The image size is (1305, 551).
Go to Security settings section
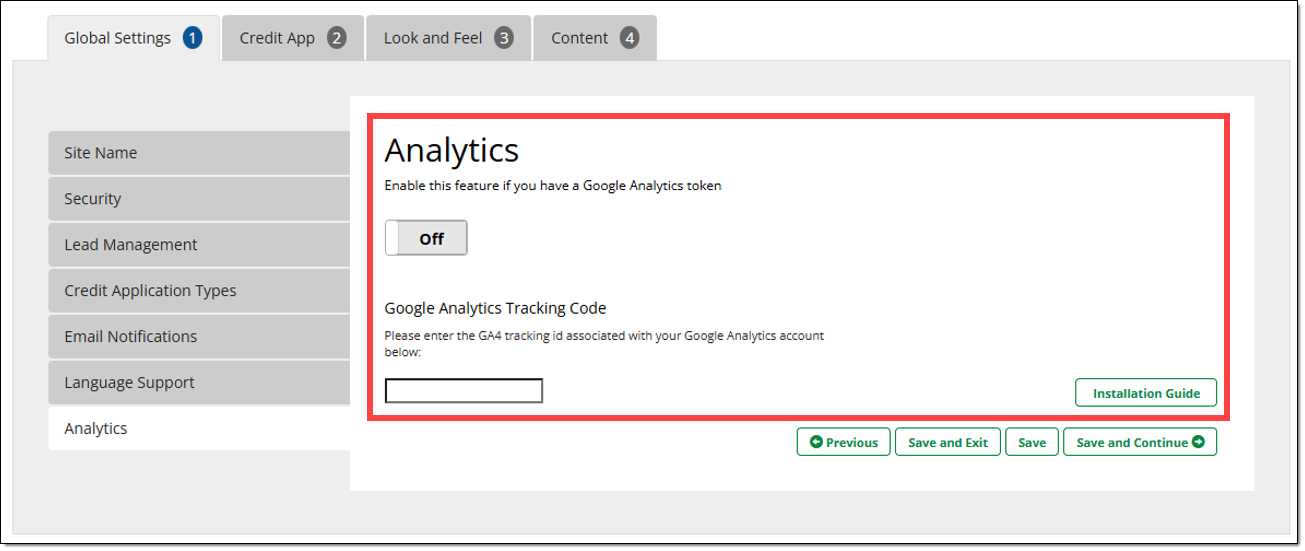click(198, 199)
